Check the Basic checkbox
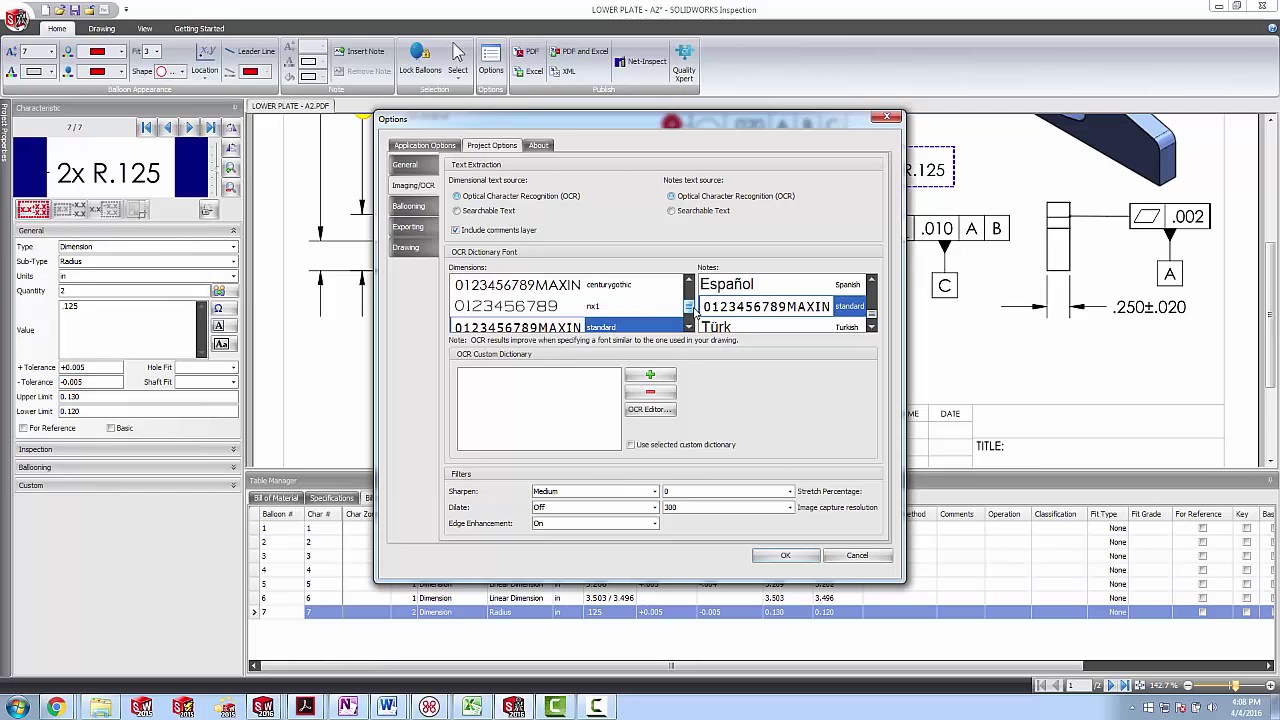Screen dimensions: 1280x720 click(x=111, y=428)
